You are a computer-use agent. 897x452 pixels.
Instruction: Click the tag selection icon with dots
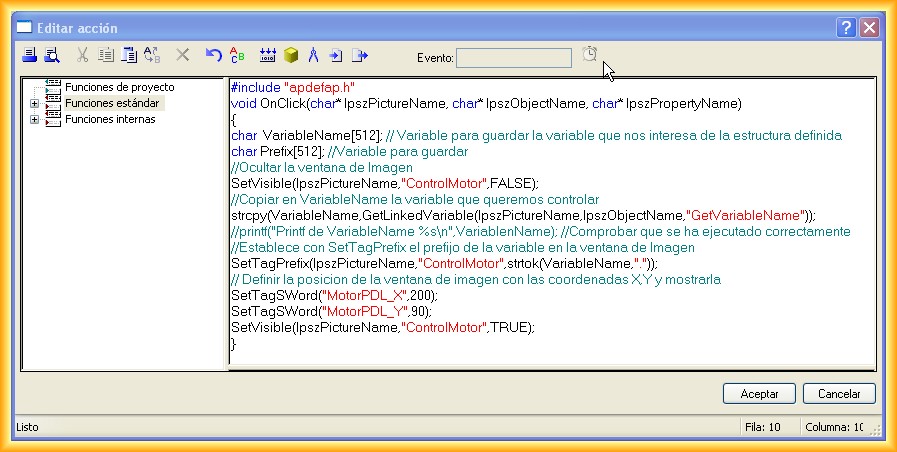tap(268, 56)
